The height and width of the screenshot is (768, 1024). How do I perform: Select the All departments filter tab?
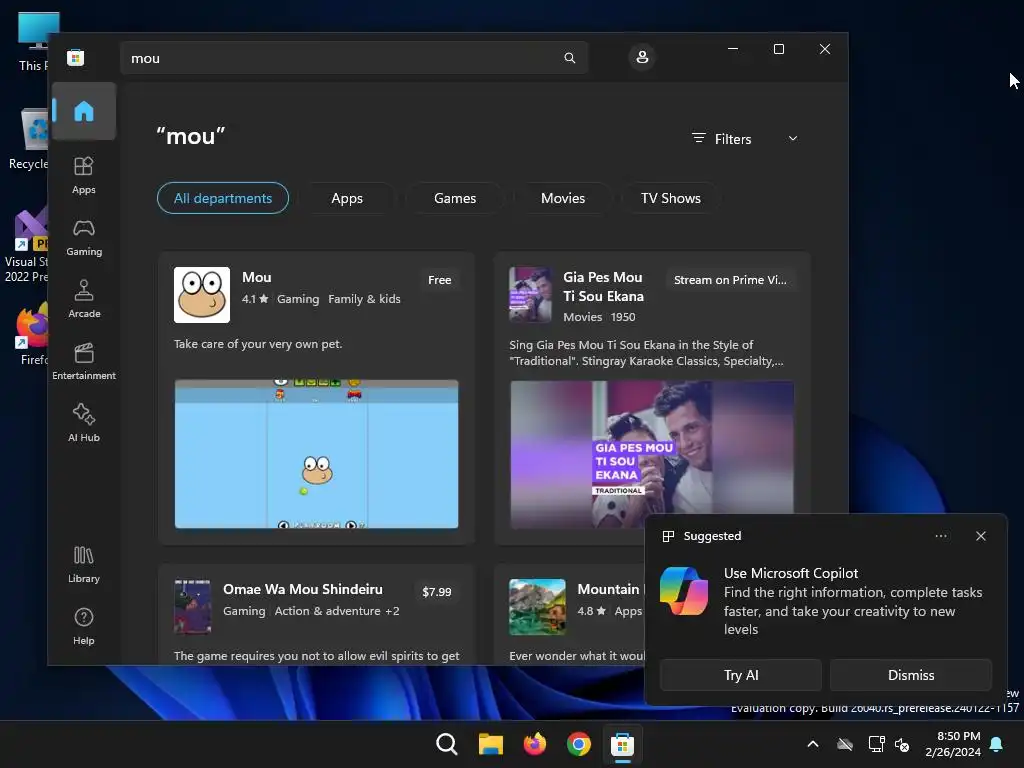223,198
